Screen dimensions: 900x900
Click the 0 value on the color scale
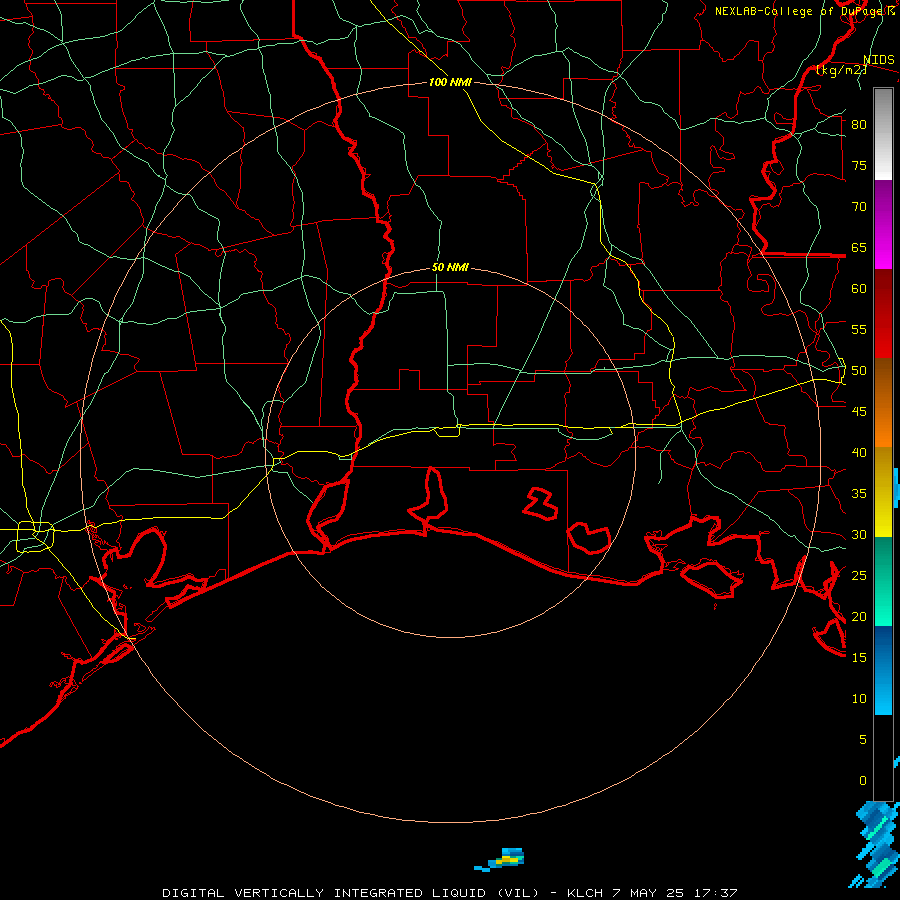863,781
